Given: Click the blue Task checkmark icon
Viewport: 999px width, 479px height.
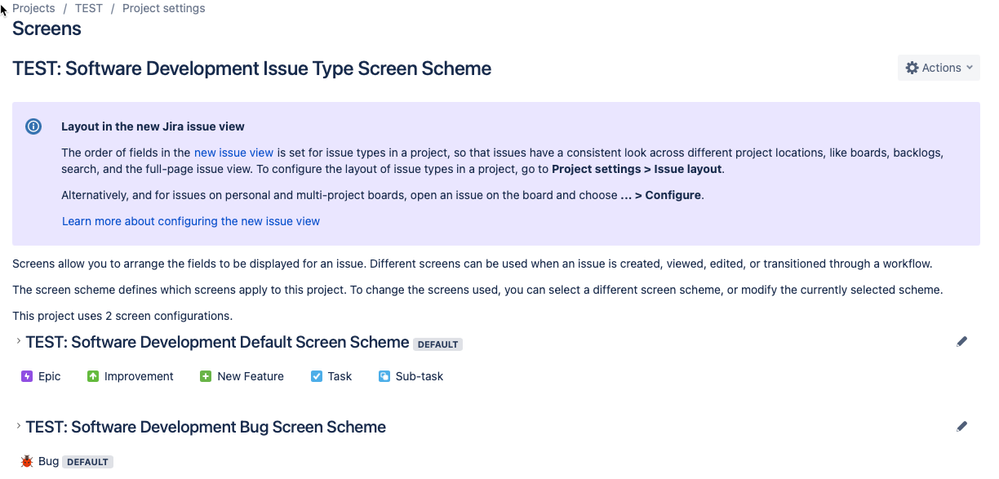Looking at the screenshot, I should (x=317, y=376).
